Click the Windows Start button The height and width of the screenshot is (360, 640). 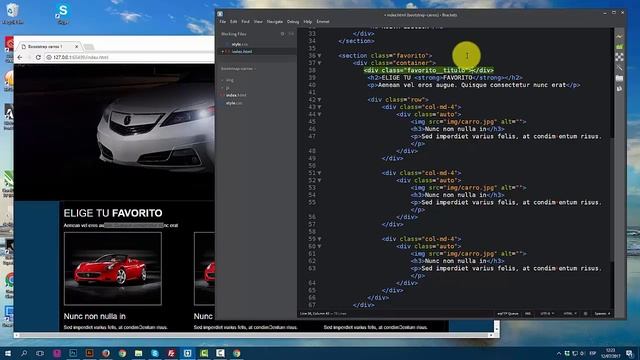(7, 353)
